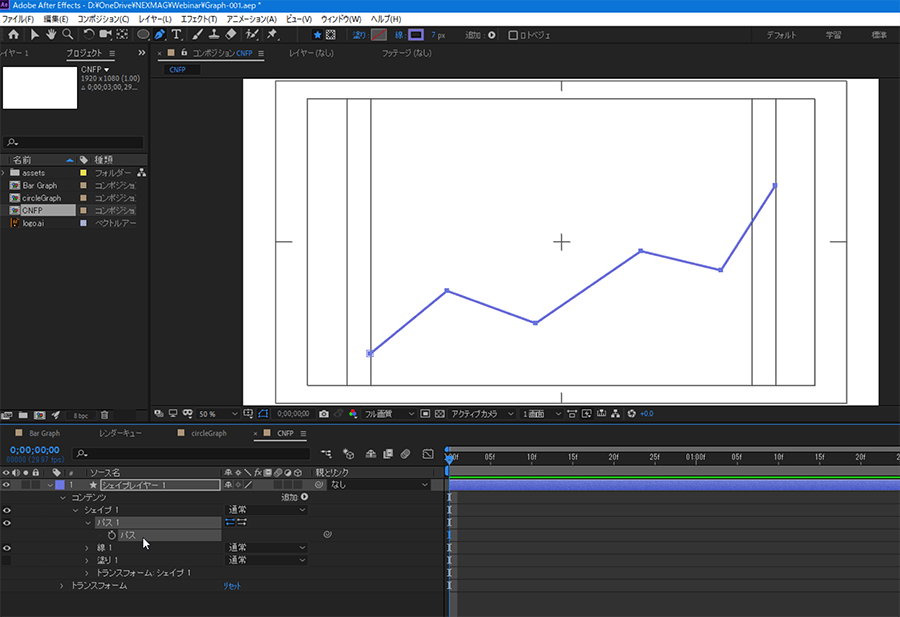The height and width of the screenshot is (617, 900).
Task: Expand the トランスフォーム property group
Action: (x=62, y=585)
